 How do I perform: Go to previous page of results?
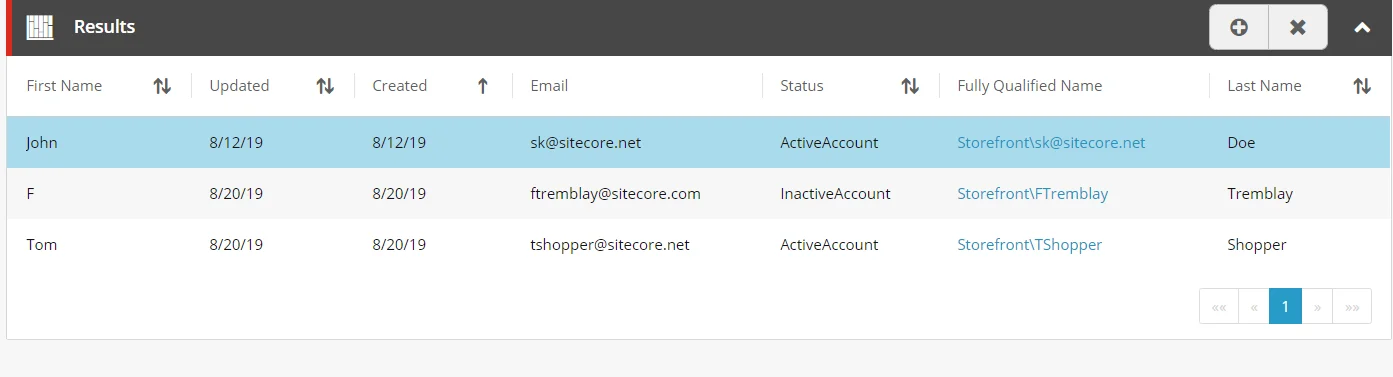[1254, 307]
